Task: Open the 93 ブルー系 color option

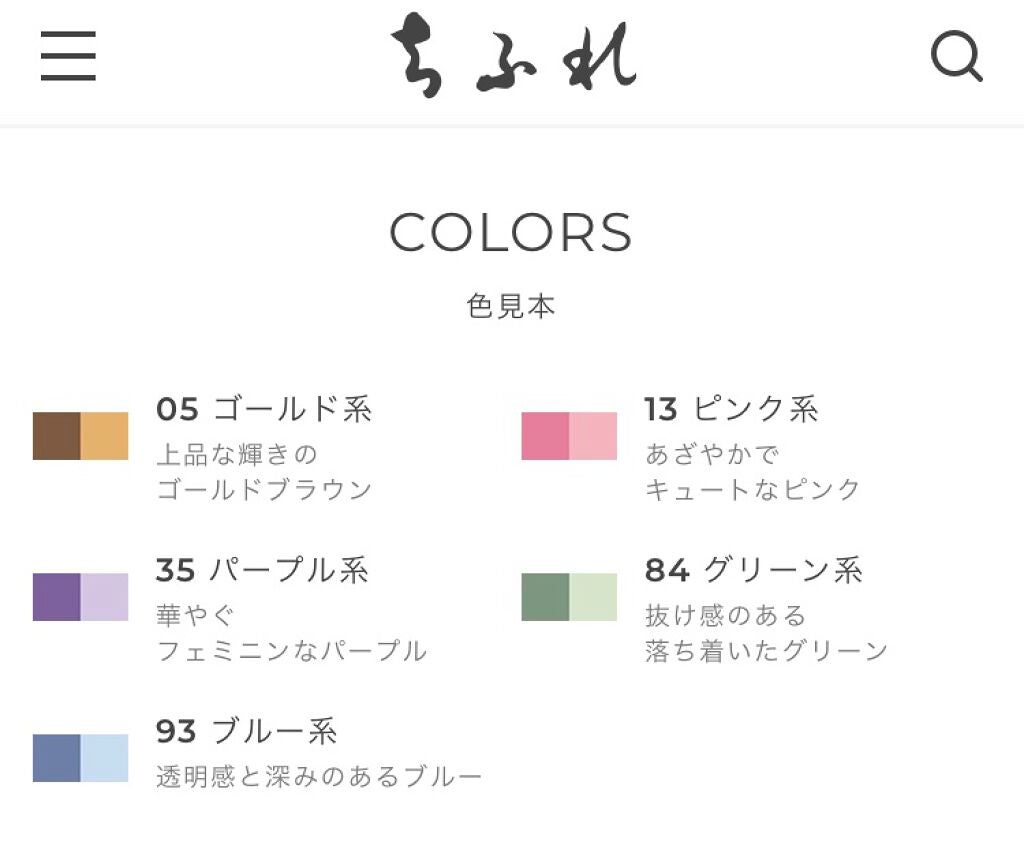Action: click(x=246, y=734)
